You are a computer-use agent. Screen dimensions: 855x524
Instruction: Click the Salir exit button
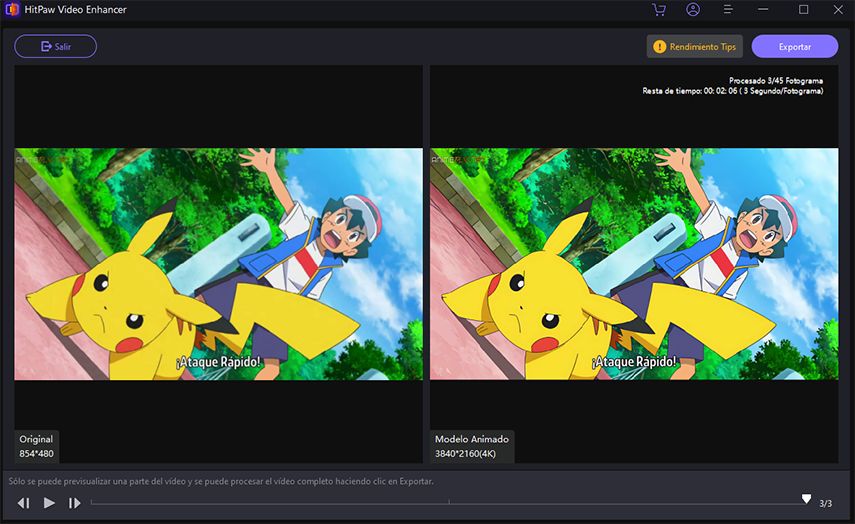tap(55, 46)
